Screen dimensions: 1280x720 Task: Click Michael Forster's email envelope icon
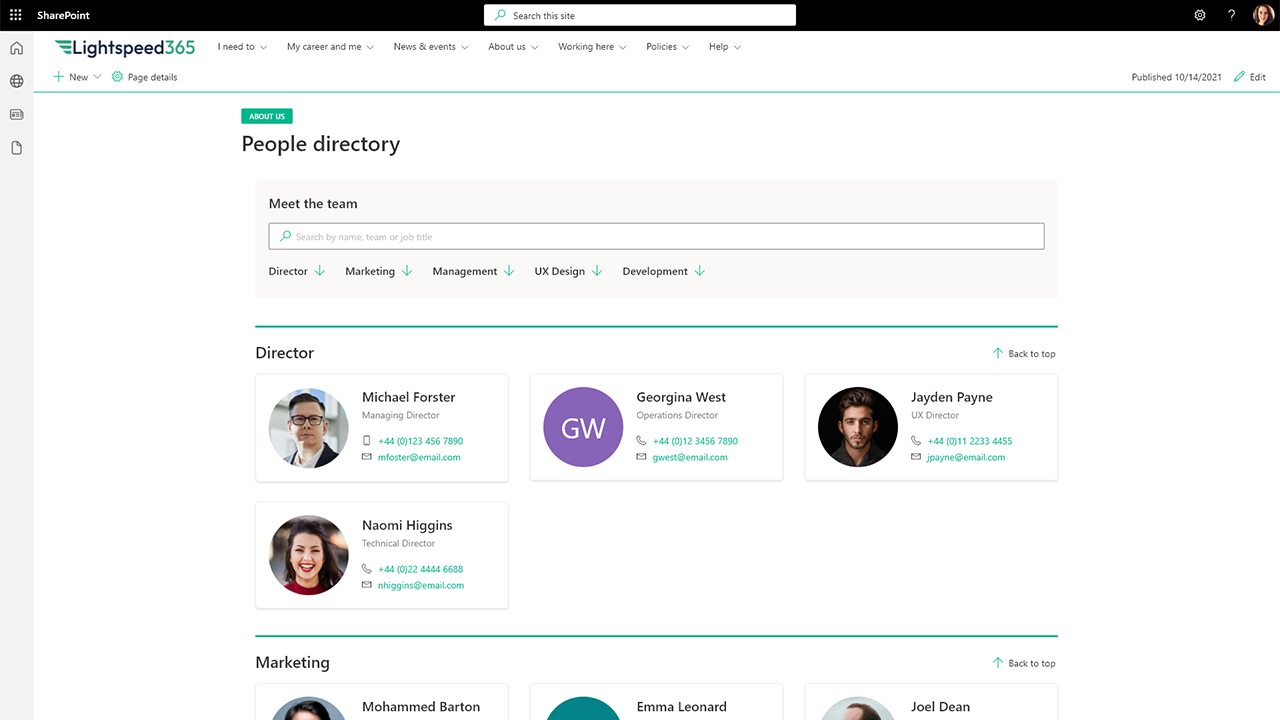click(367, 457)
